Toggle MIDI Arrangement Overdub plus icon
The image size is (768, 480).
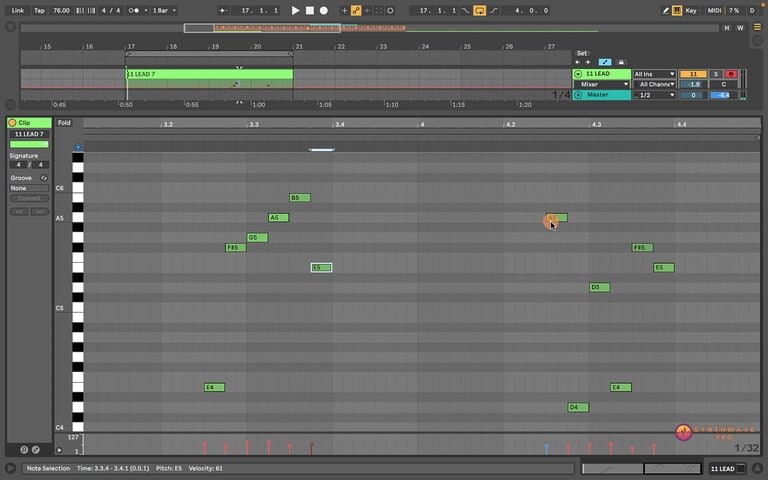click(x=344, y=10)
